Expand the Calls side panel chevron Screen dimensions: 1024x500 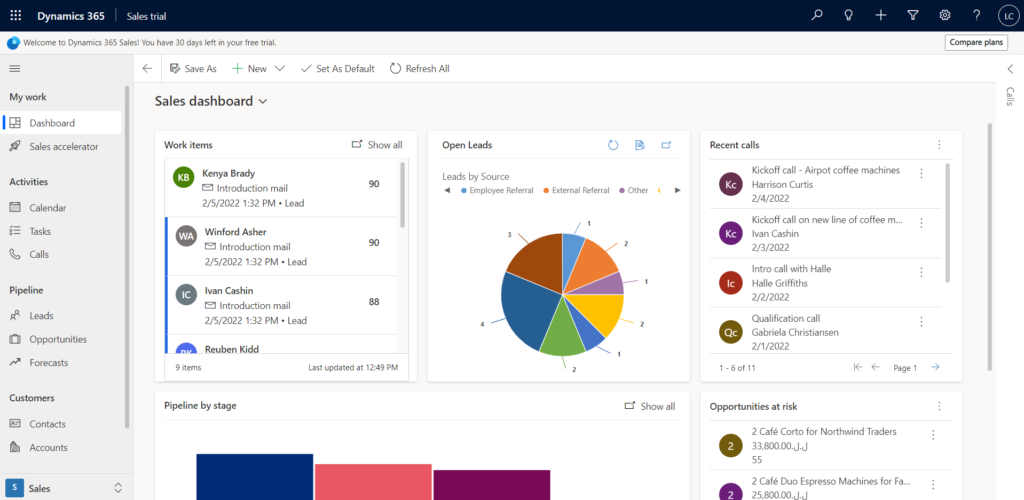tap(1010, 69)
